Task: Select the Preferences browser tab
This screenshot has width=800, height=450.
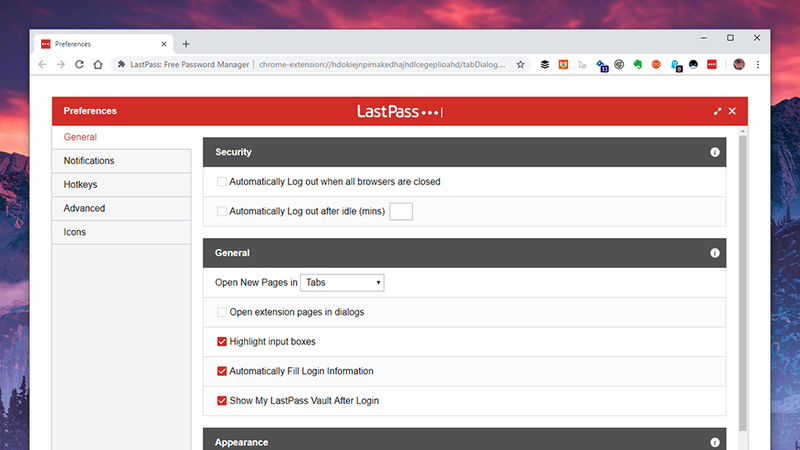Action: pyautogui.click(x=105, y=44)
